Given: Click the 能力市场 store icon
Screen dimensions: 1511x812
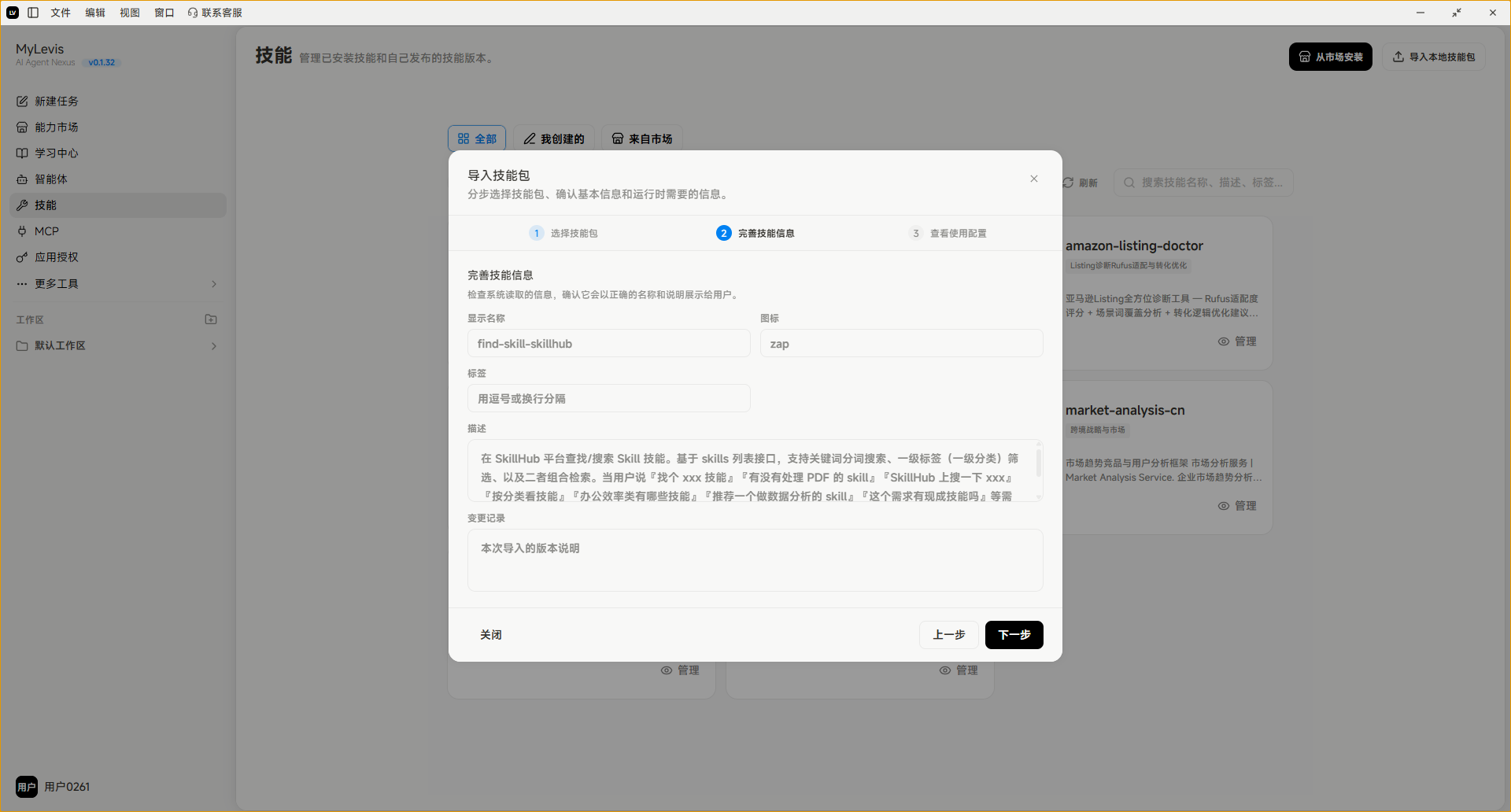Looking at the screenshot, I should click(22, 127).
